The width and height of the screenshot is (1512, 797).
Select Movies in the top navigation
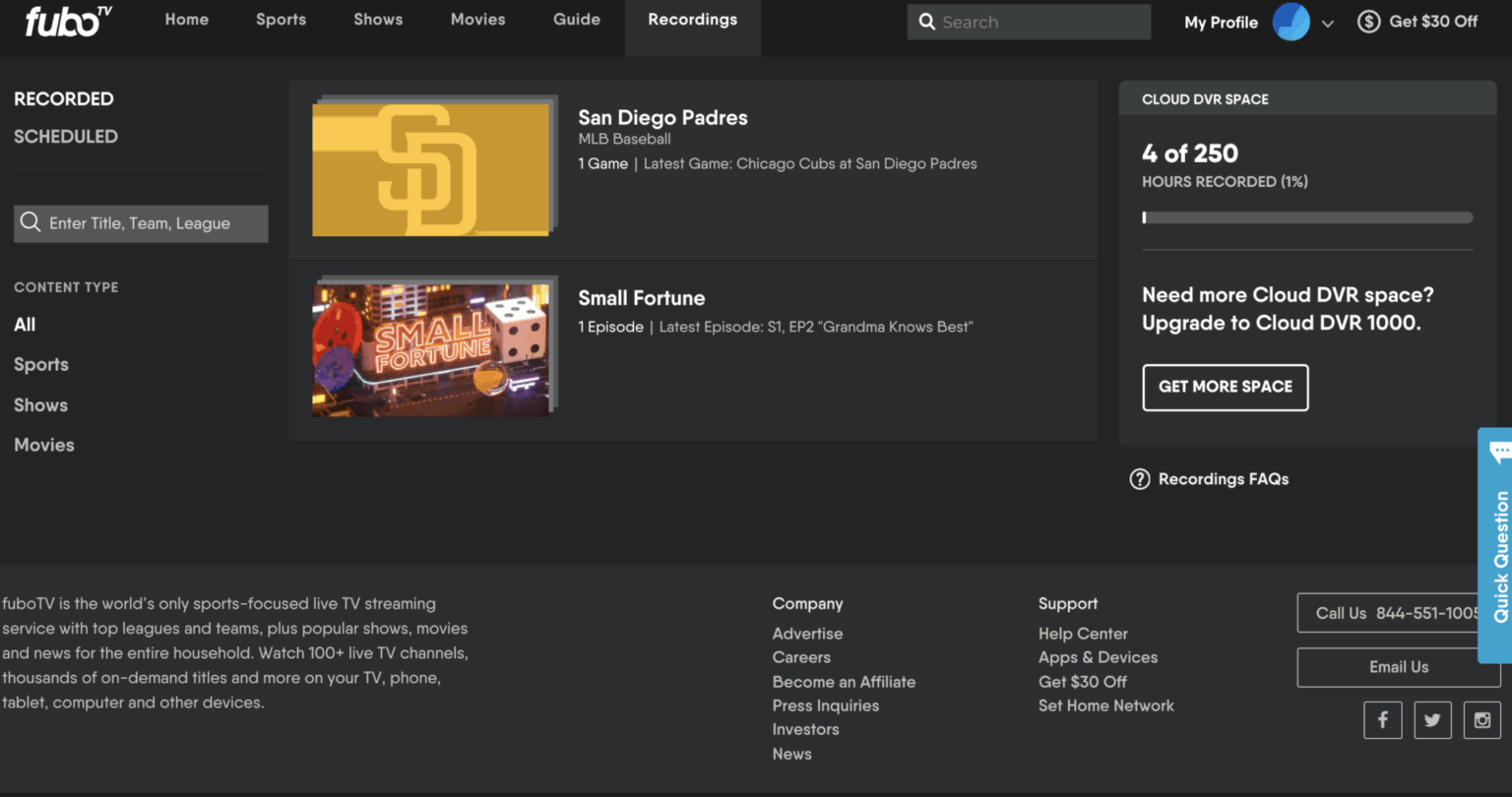tap(477, 19)
